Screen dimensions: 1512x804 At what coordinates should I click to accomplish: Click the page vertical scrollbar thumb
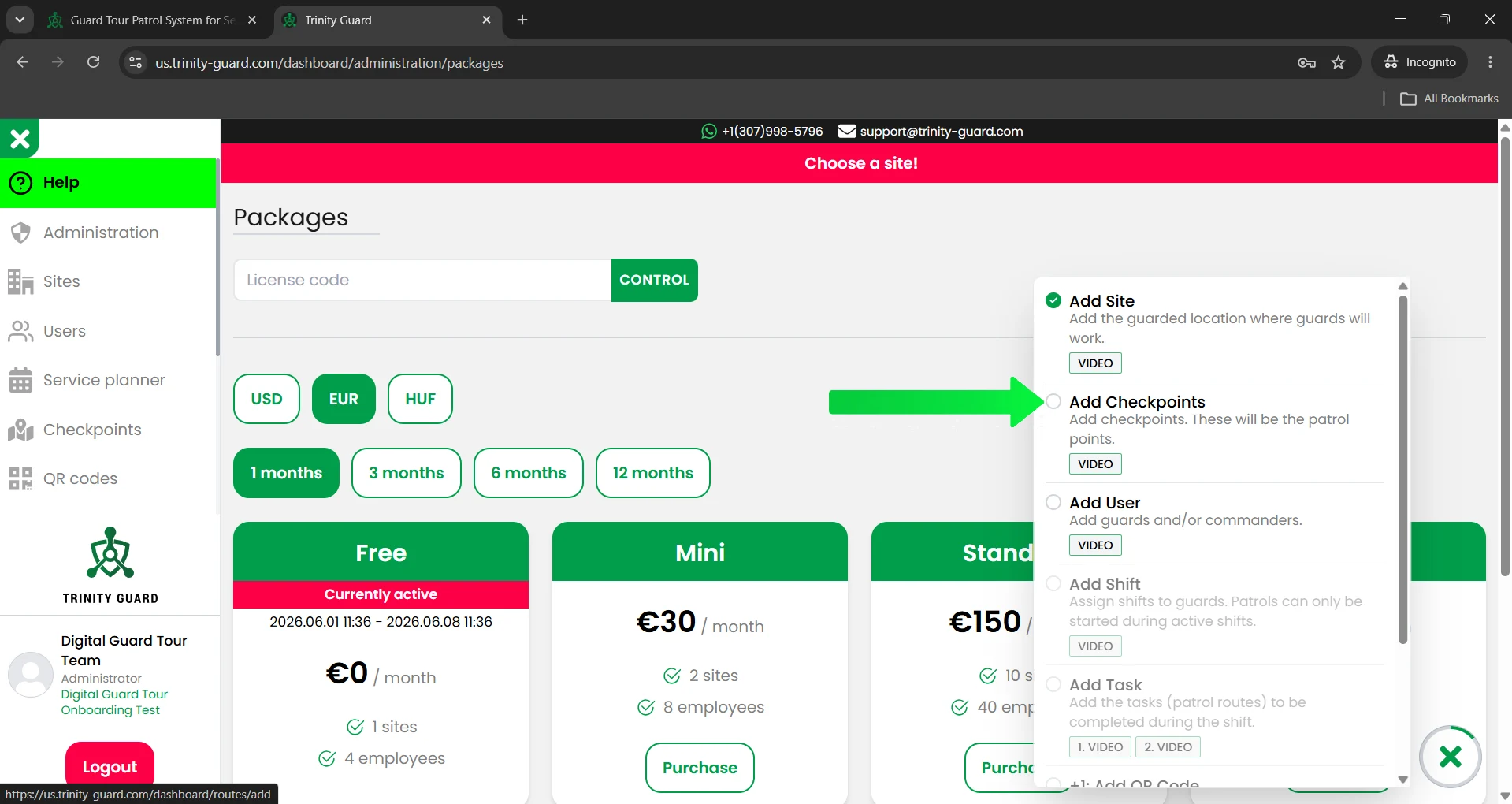1505,356
